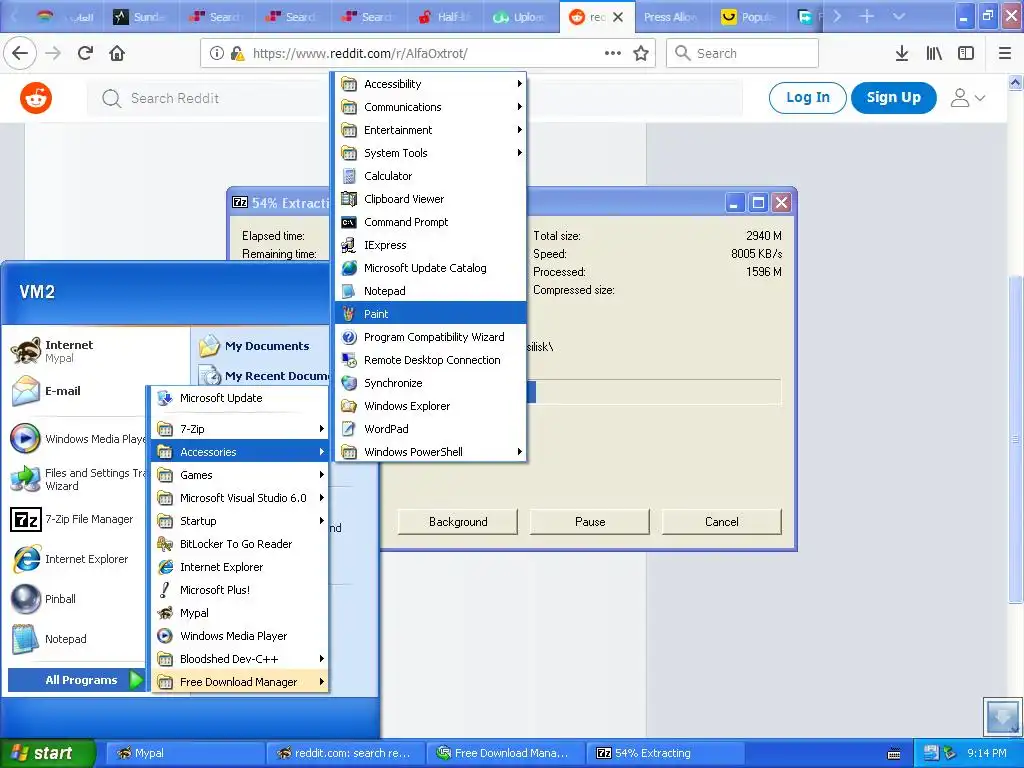Expand the System Tools submenu arrow

[x=519, y=153]
